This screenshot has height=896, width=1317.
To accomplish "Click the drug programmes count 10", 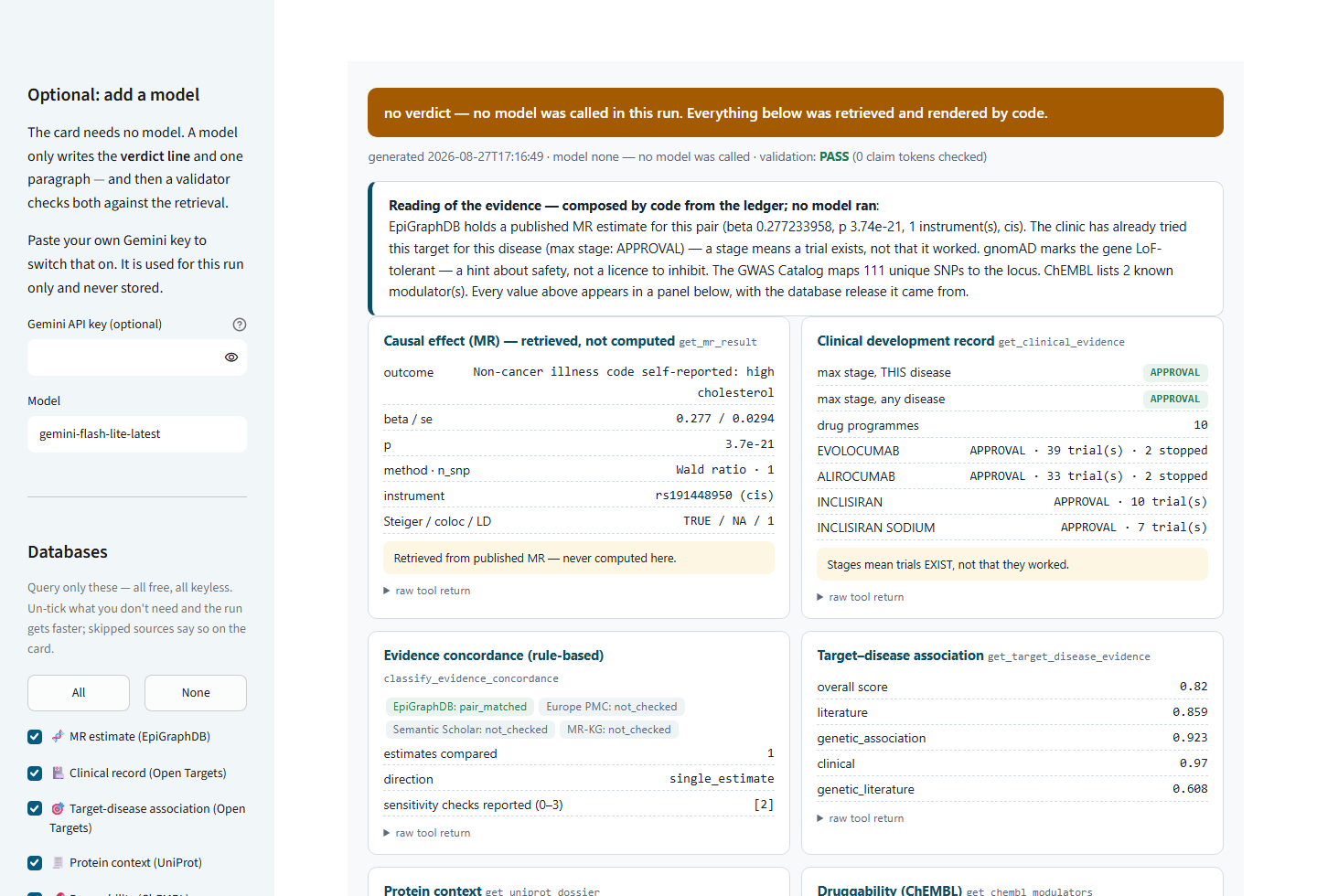I will pyautogui.click(x=1201, y=425).
